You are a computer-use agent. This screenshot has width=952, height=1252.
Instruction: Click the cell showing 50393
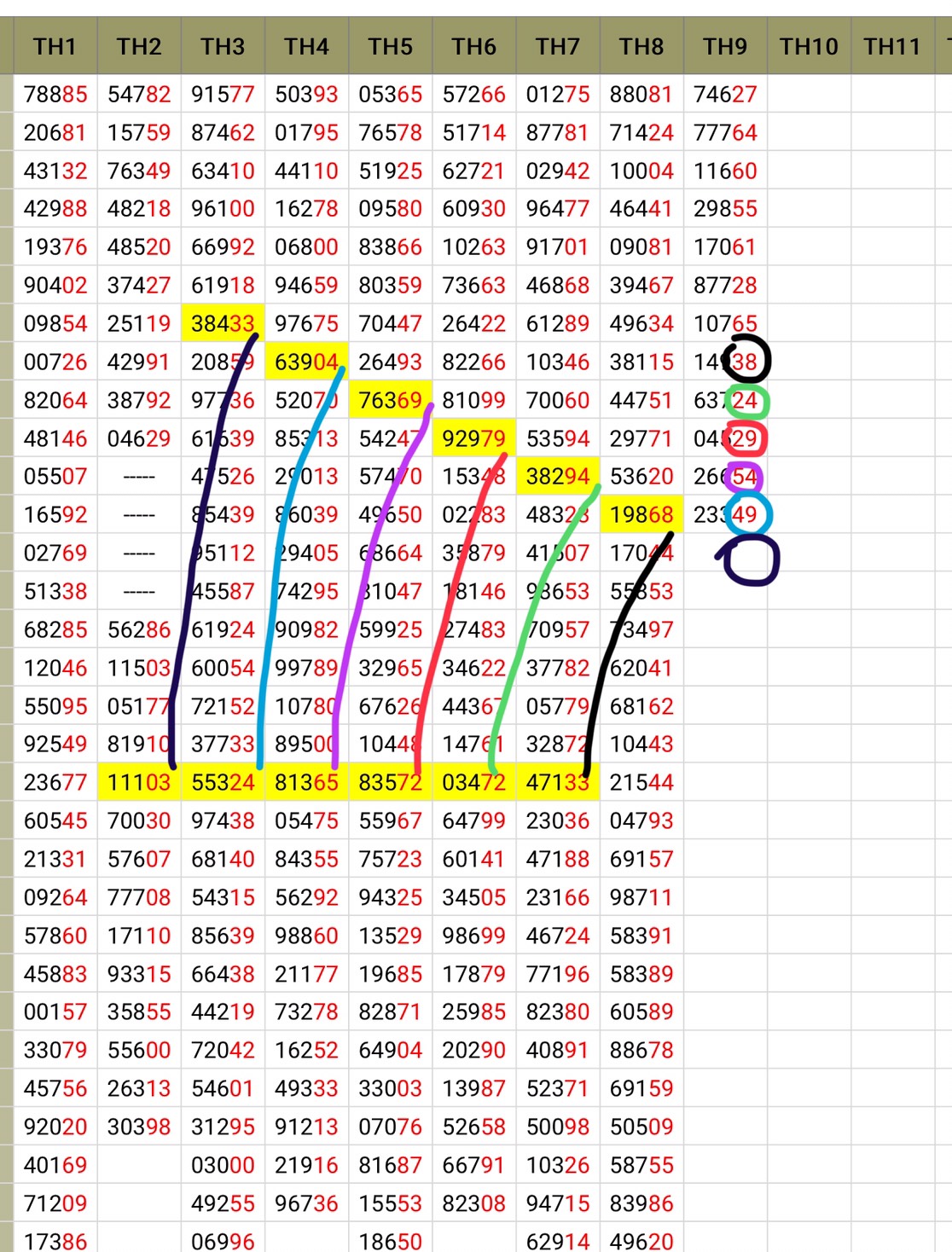click(x=306, y=94)
